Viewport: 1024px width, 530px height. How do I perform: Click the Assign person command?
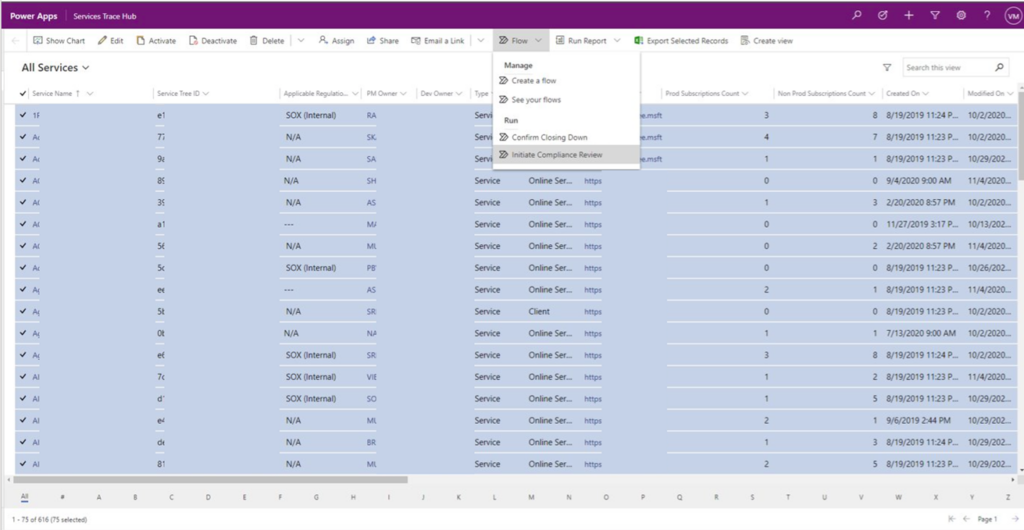coord(336,40)
